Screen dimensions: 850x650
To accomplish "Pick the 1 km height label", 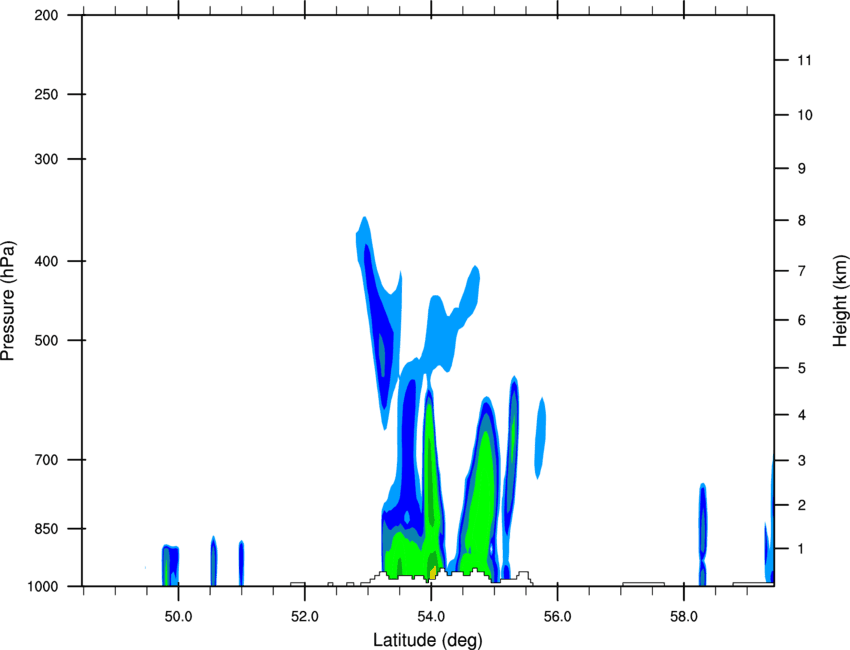I will click(802, 549).
